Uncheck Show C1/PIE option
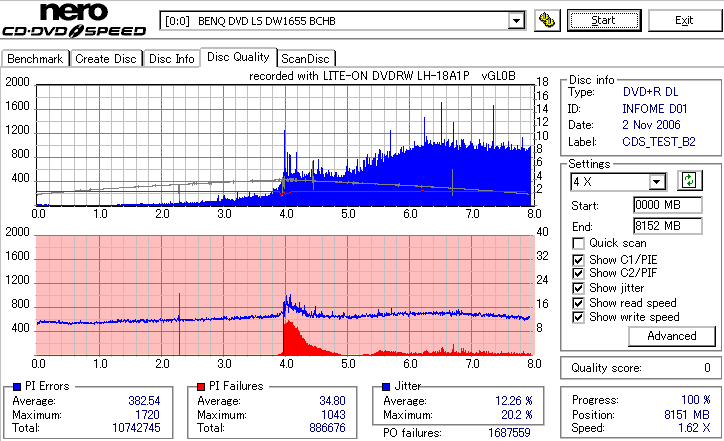Screen dimensions: 724x441 pos(578,260)
